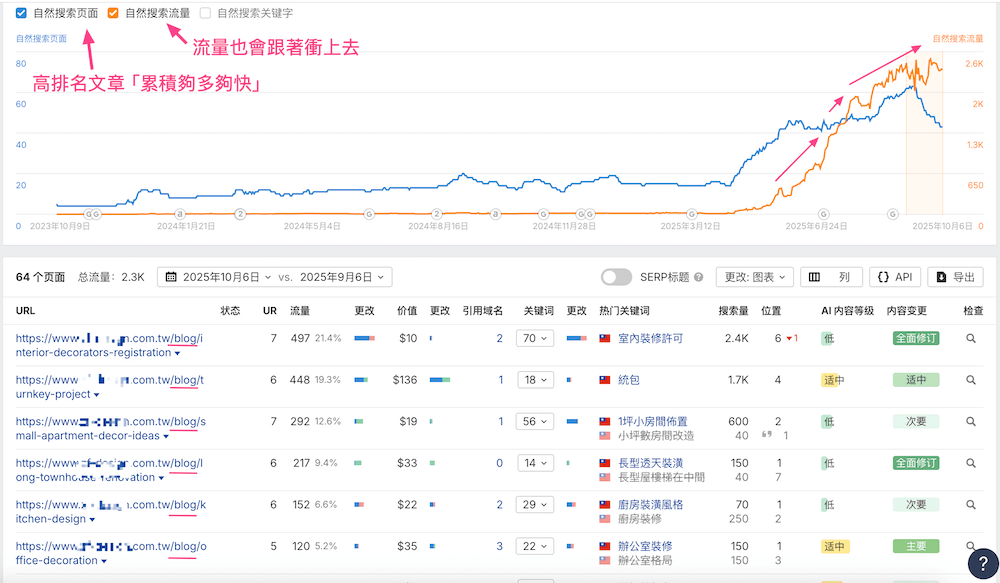Click the 搜索量 column header

[x=733, y=311]
